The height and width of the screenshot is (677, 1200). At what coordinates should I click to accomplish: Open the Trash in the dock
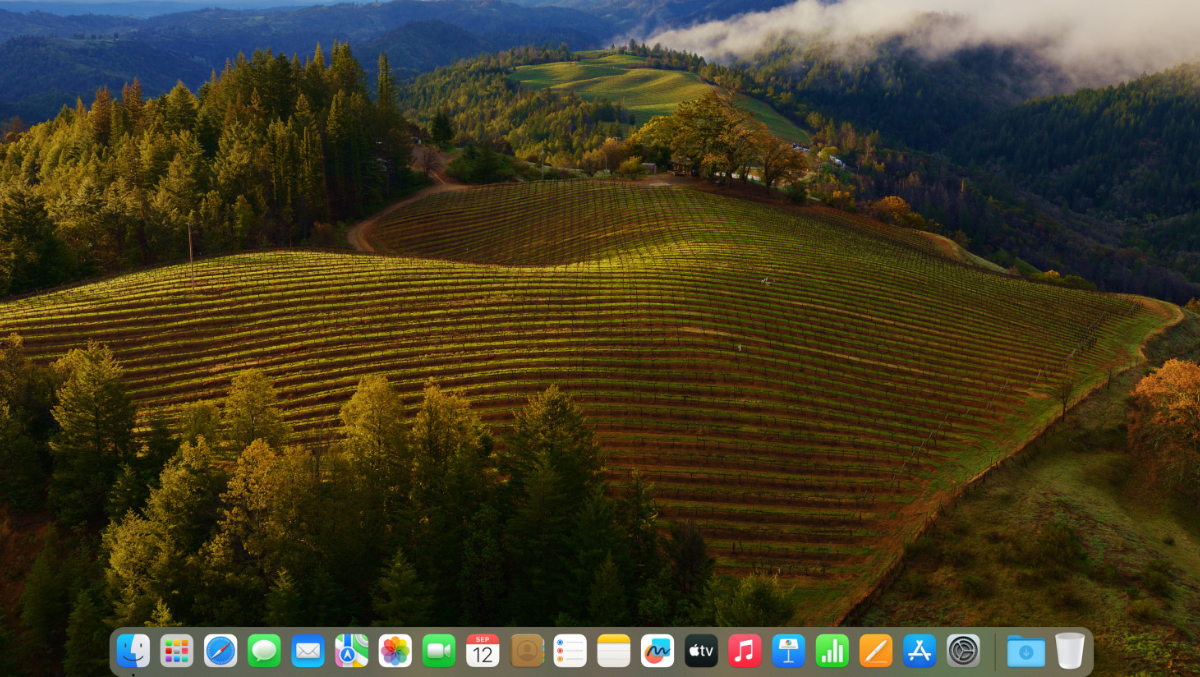point(1069,651)
